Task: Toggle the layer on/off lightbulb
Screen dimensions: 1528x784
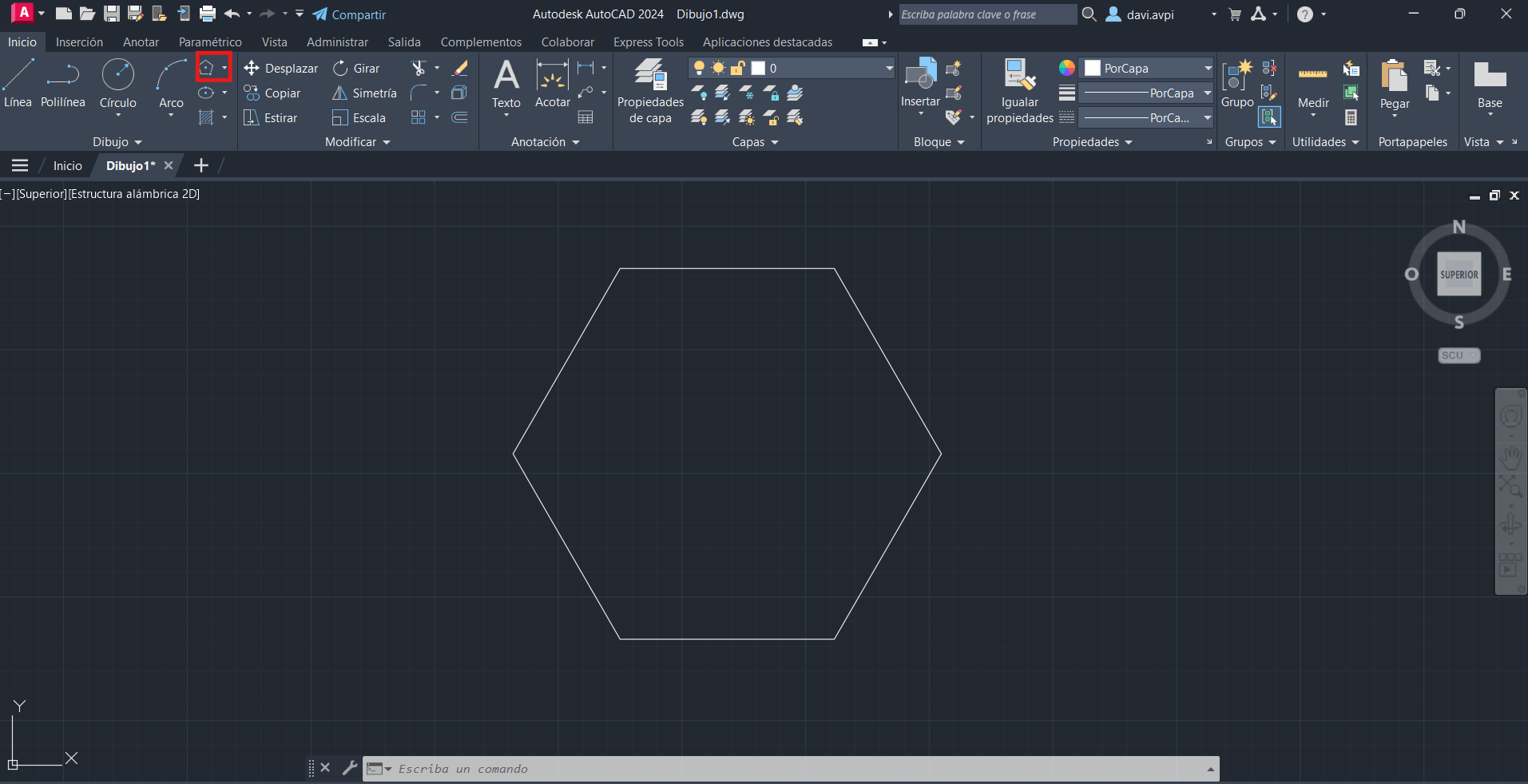Action: (x=699, y=68)
